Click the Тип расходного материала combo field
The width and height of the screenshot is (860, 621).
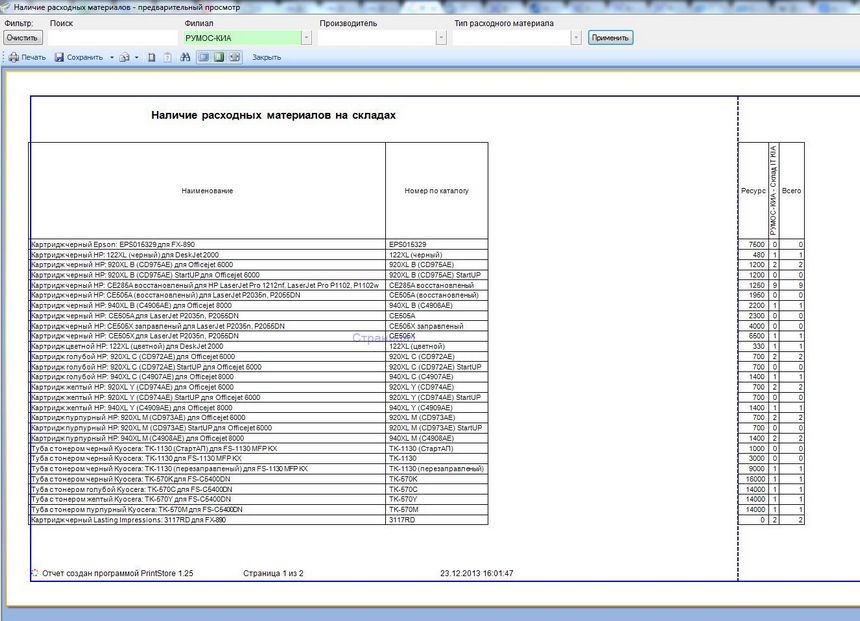512,38
